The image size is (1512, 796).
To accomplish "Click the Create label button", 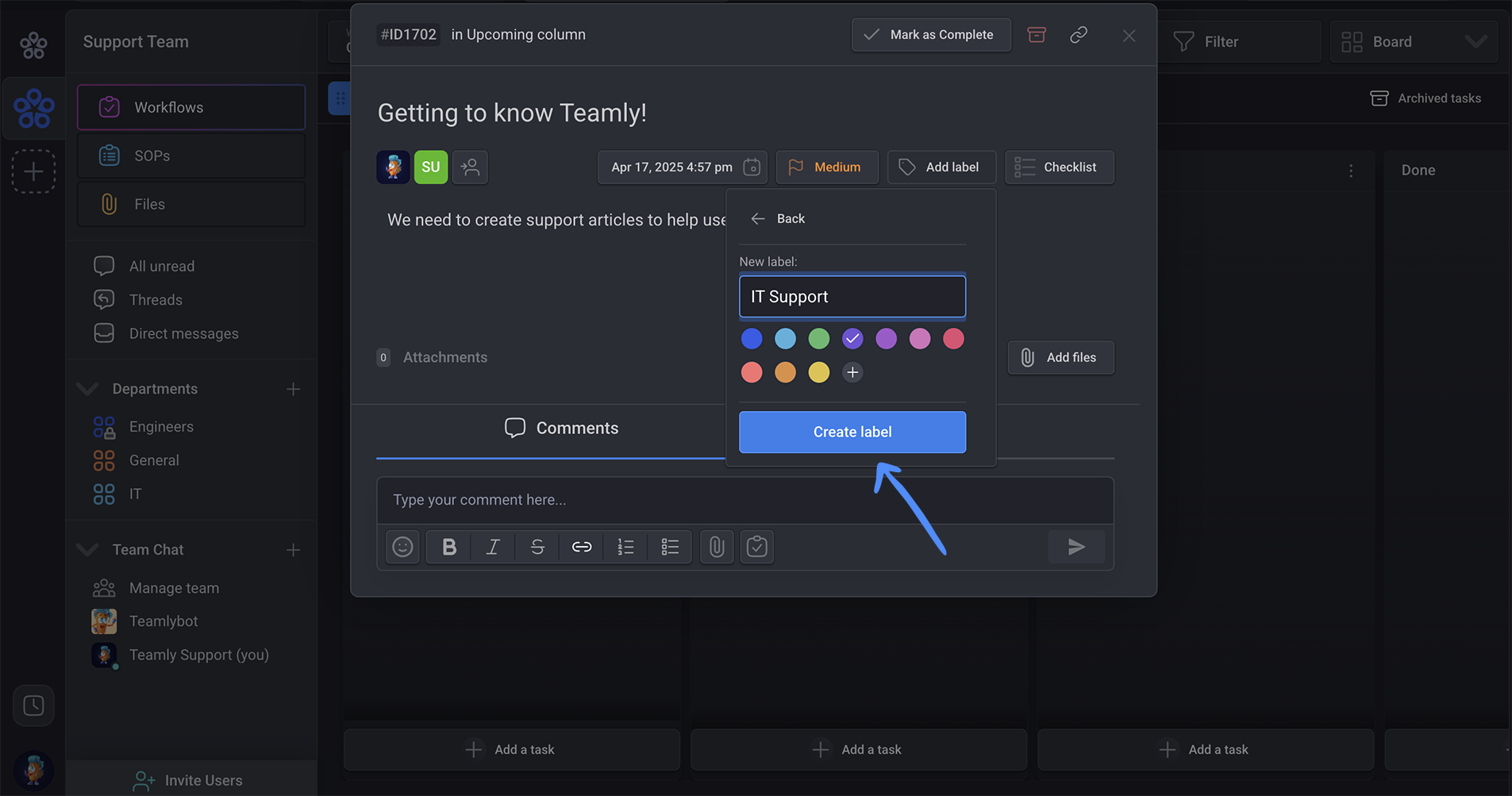I will tap(852, 433).
